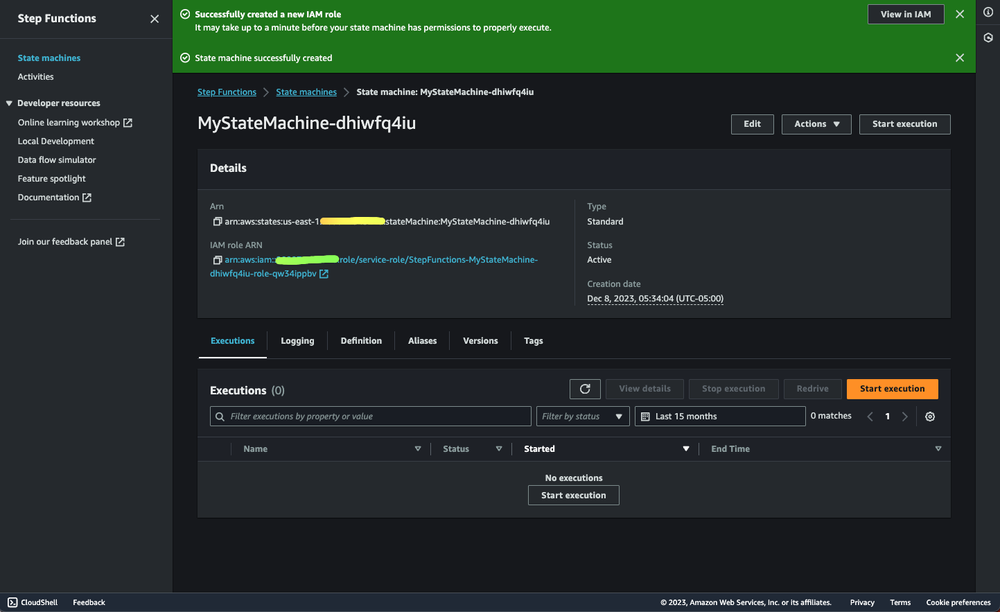Screen dimensions: 1000x612
Task: Open Join our feedback panel link
Action: click(71, 242)
